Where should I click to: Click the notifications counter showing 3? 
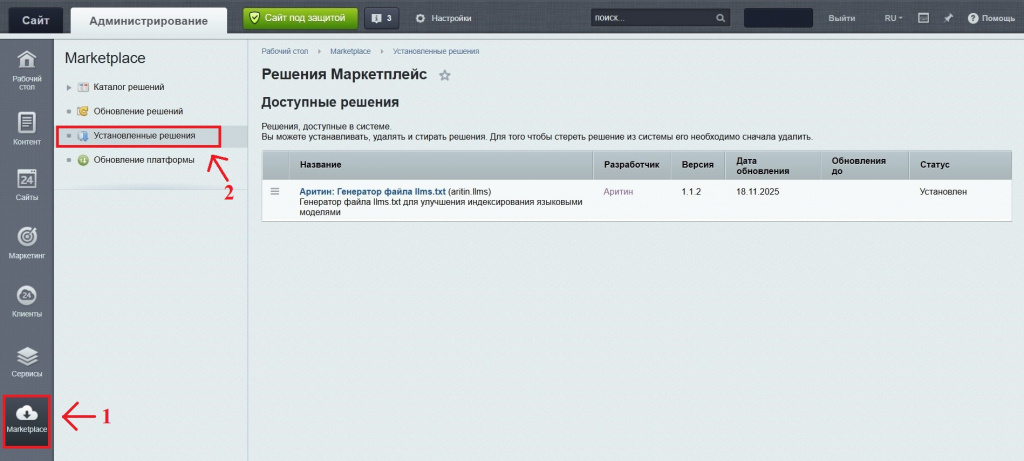click(380, 18)
